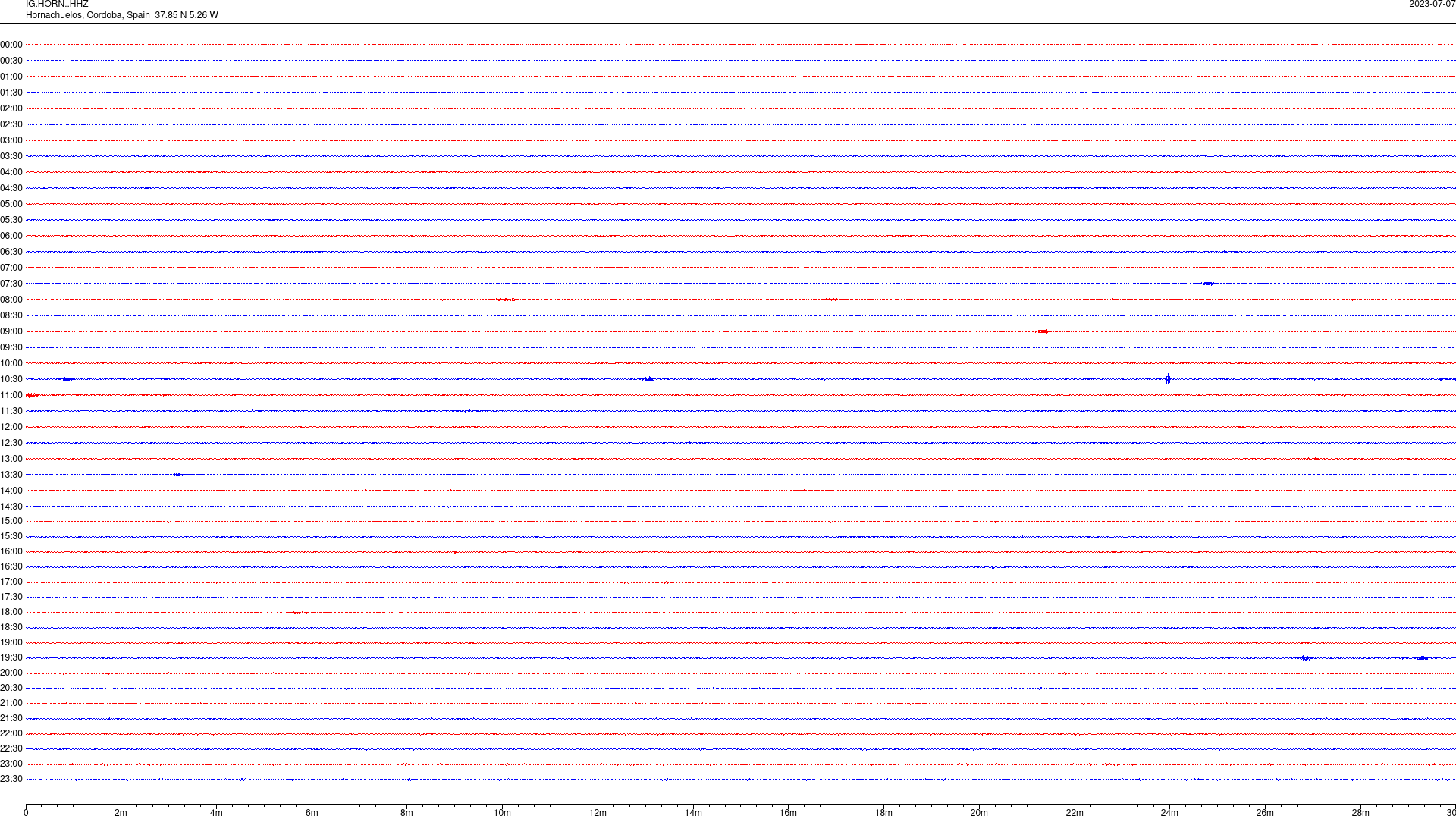The height and width of the screenshot is (819, 1456).
Task: Select the 23:30 time row label
Action: pyautogui.click(x=11, y=779)
